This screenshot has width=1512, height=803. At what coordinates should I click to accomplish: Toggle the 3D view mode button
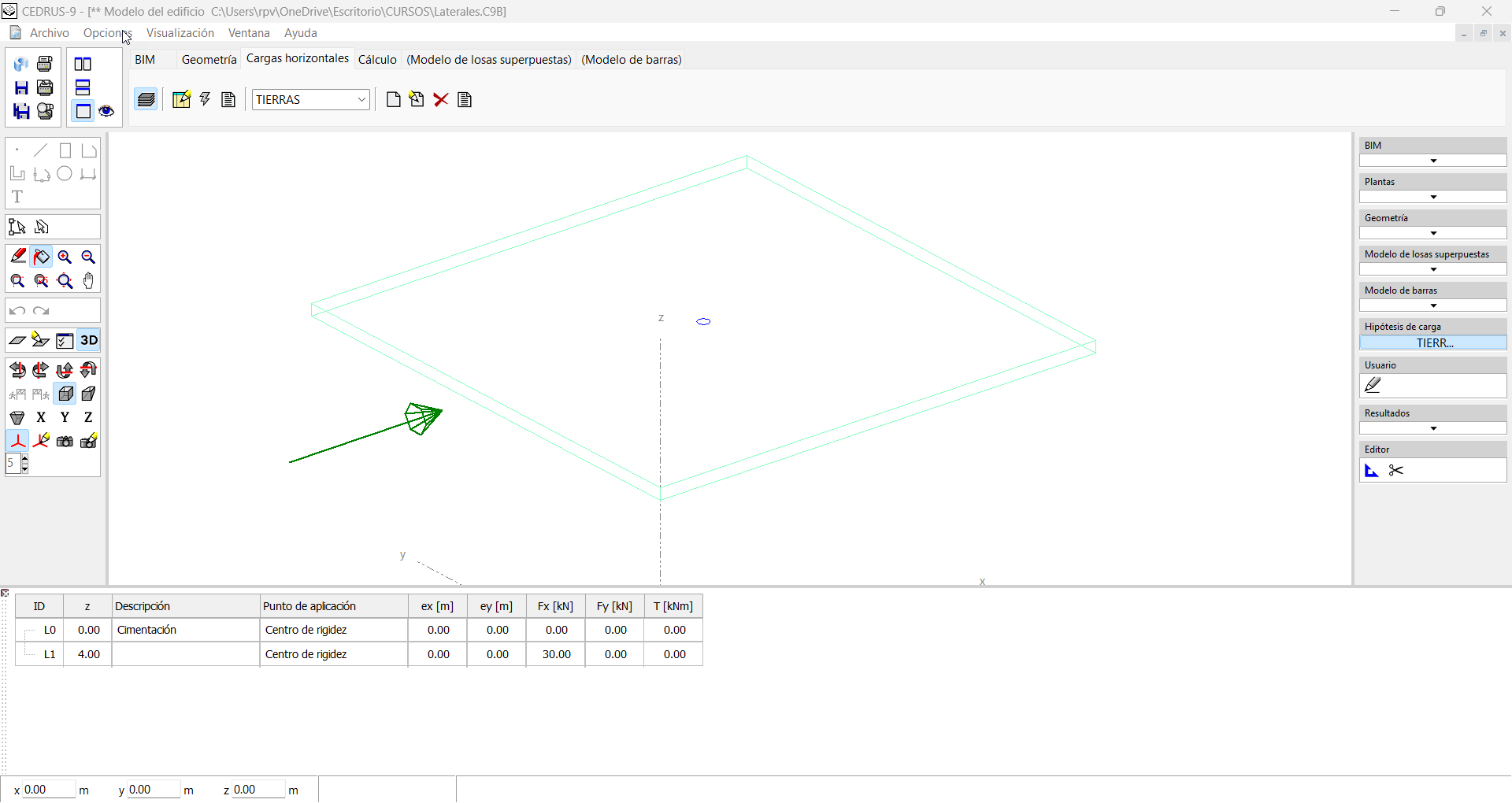point(89,340)
